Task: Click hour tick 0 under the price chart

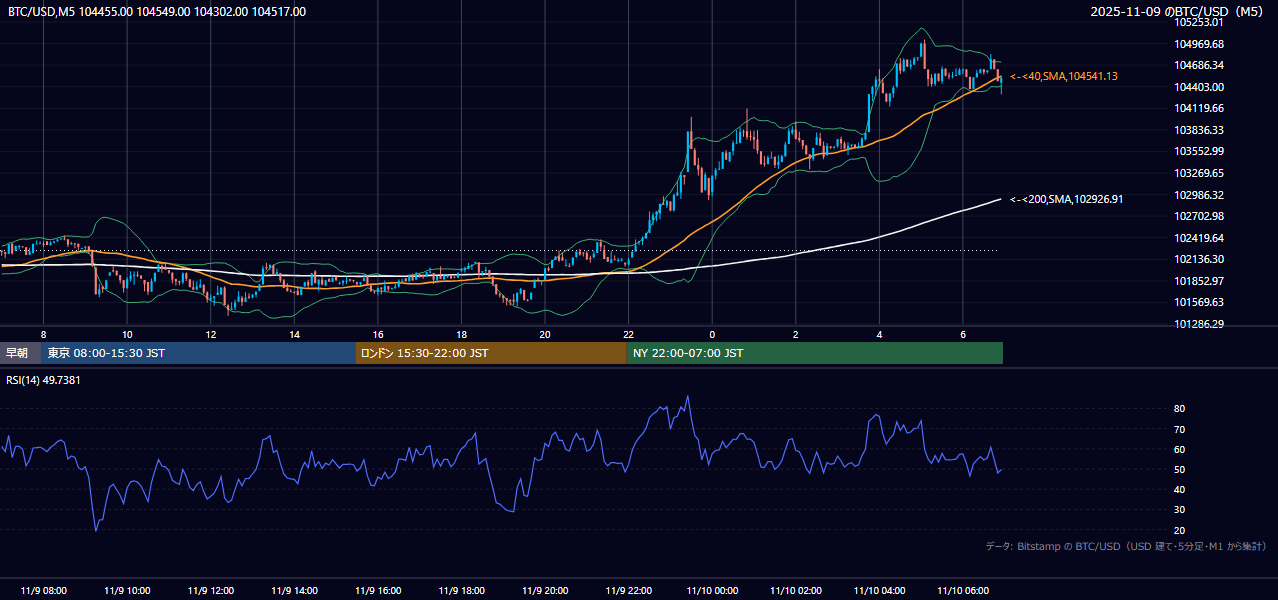Action: 712,334
